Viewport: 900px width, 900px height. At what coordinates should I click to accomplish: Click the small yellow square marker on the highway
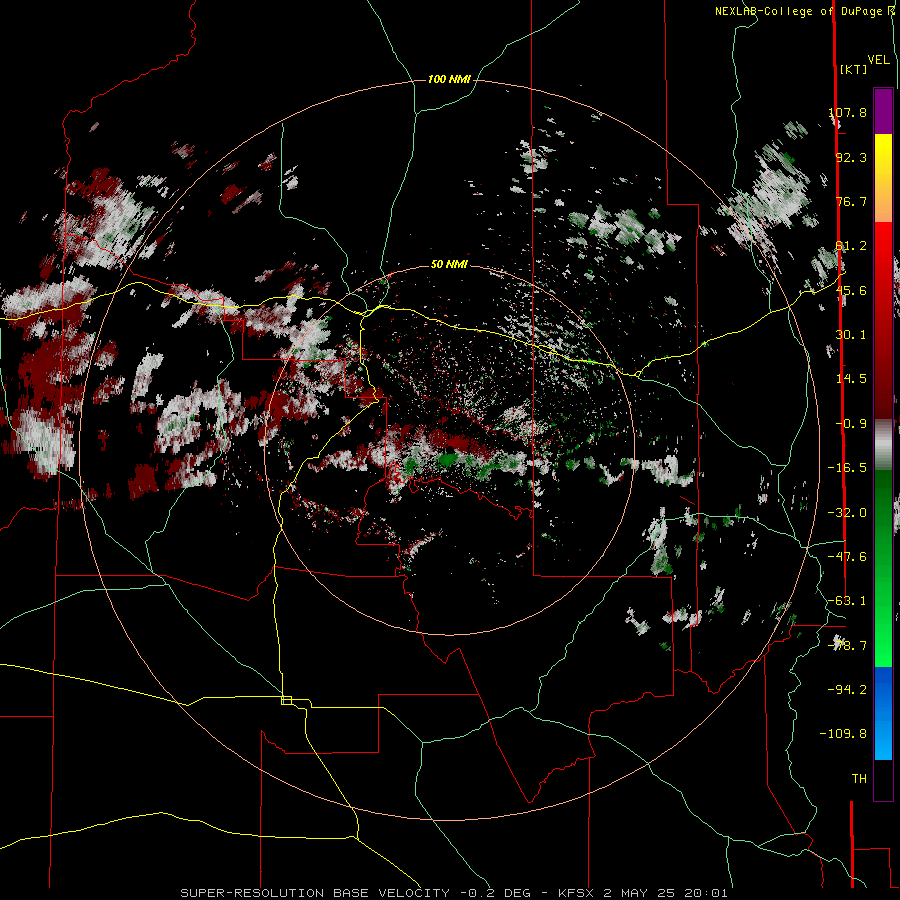point(286,700)
